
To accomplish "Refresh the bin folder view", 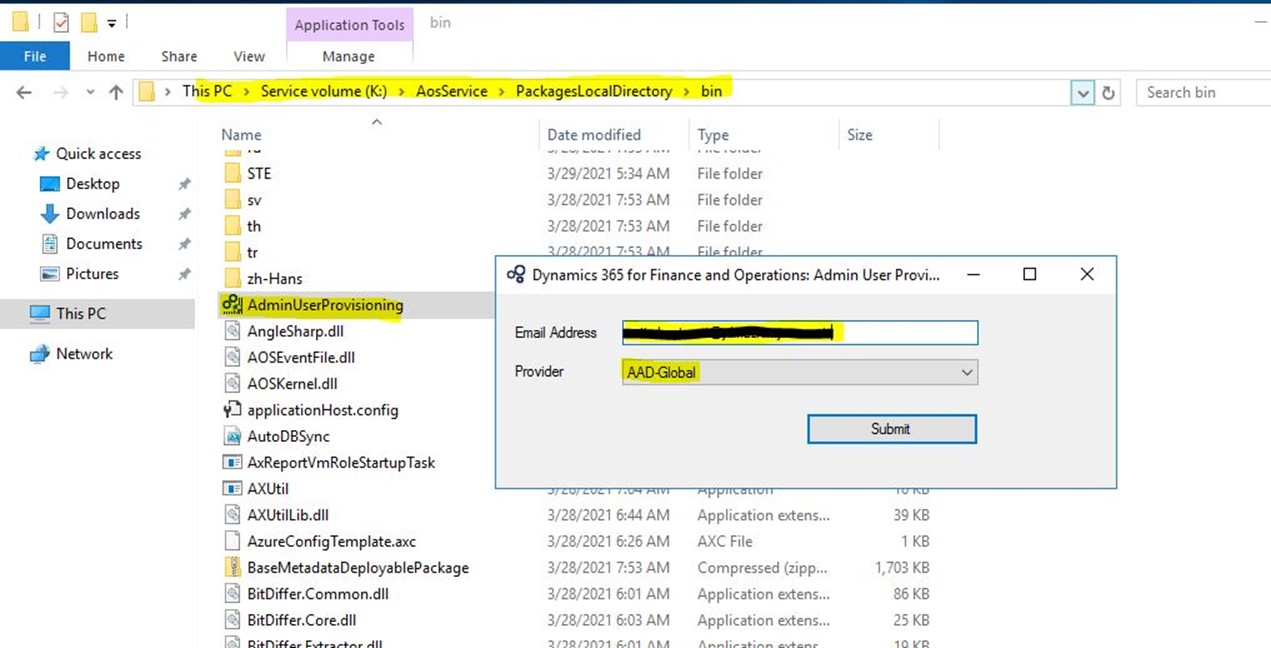I will pyautogui.click(x=1108, y=92).
